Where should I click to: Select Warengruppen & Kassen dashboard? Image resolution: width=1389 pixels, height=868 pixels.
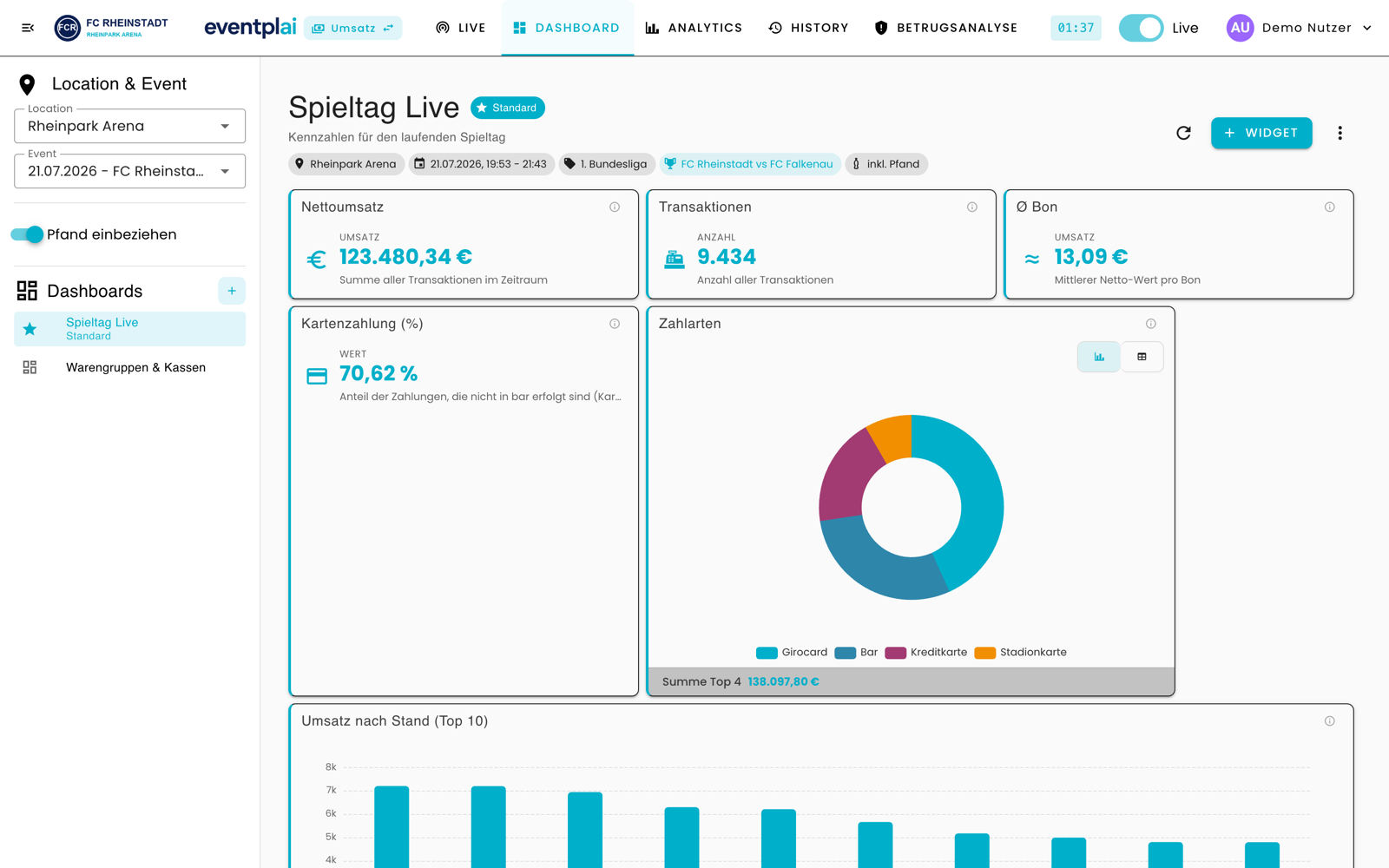click(x=129, y=367)
